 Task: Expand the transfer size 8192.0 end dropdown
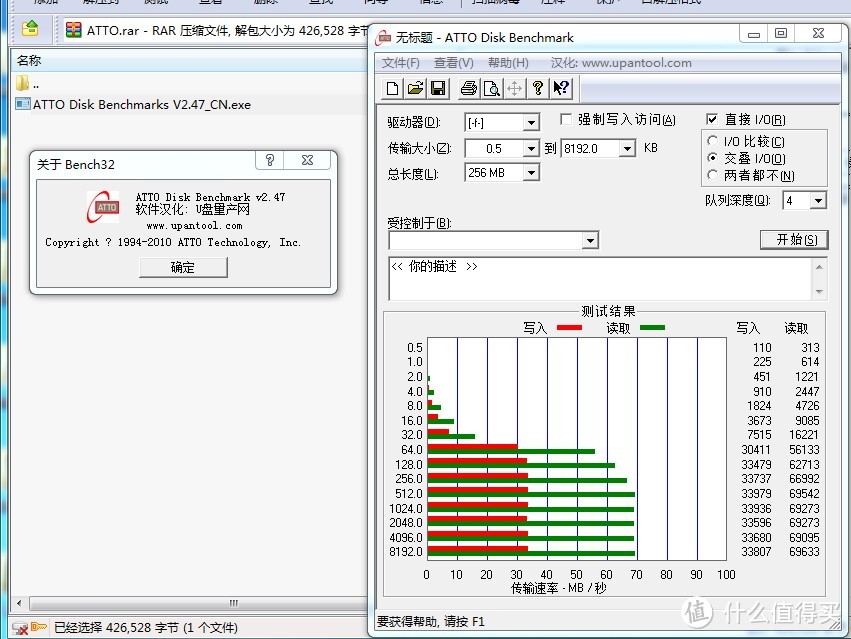627,148
